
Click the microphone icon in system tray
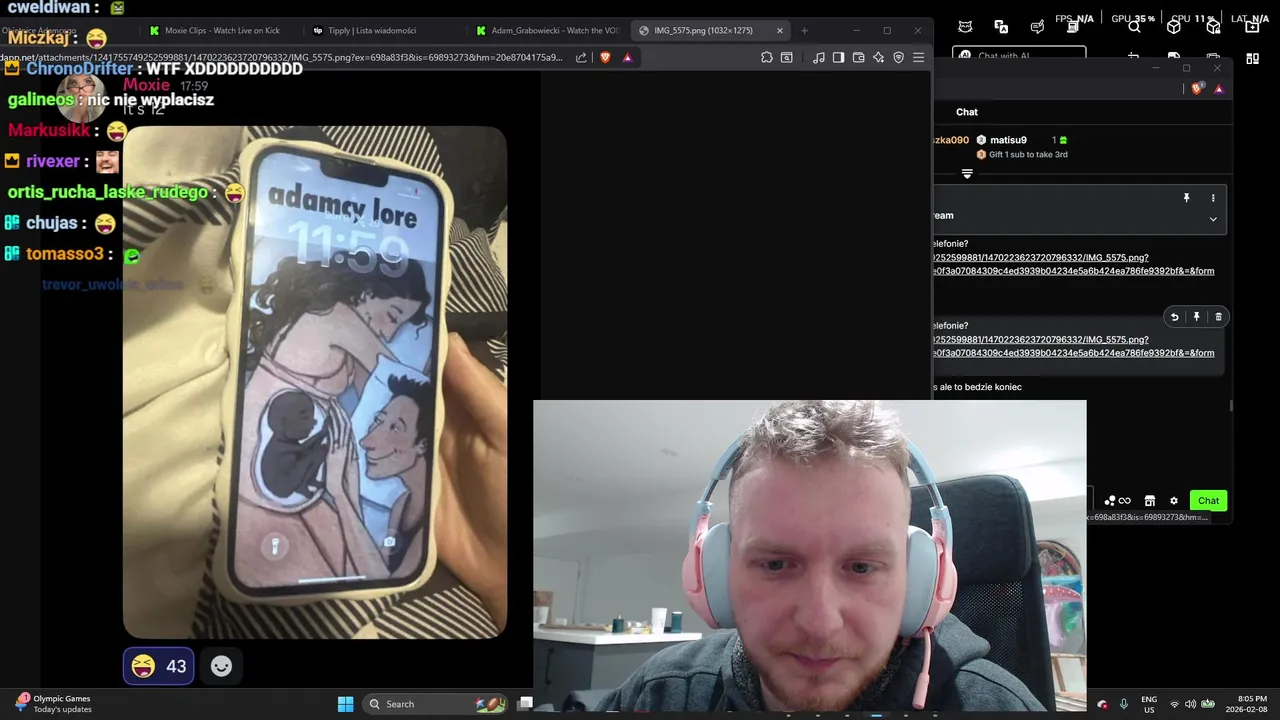coord(1124,704)
